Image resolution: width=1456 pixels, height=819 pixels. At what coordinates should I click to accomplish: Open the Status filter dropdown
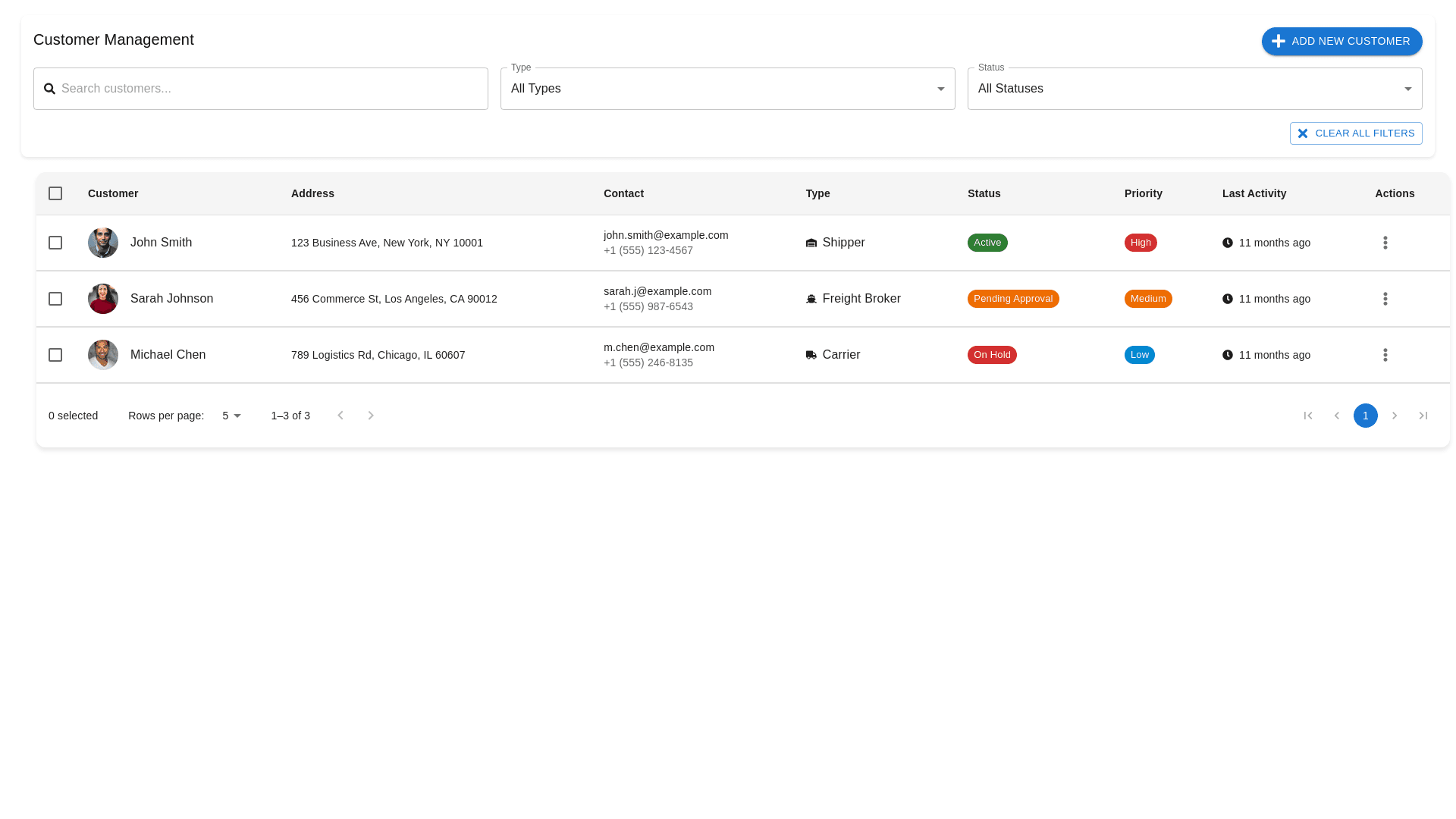[1194, 89]
